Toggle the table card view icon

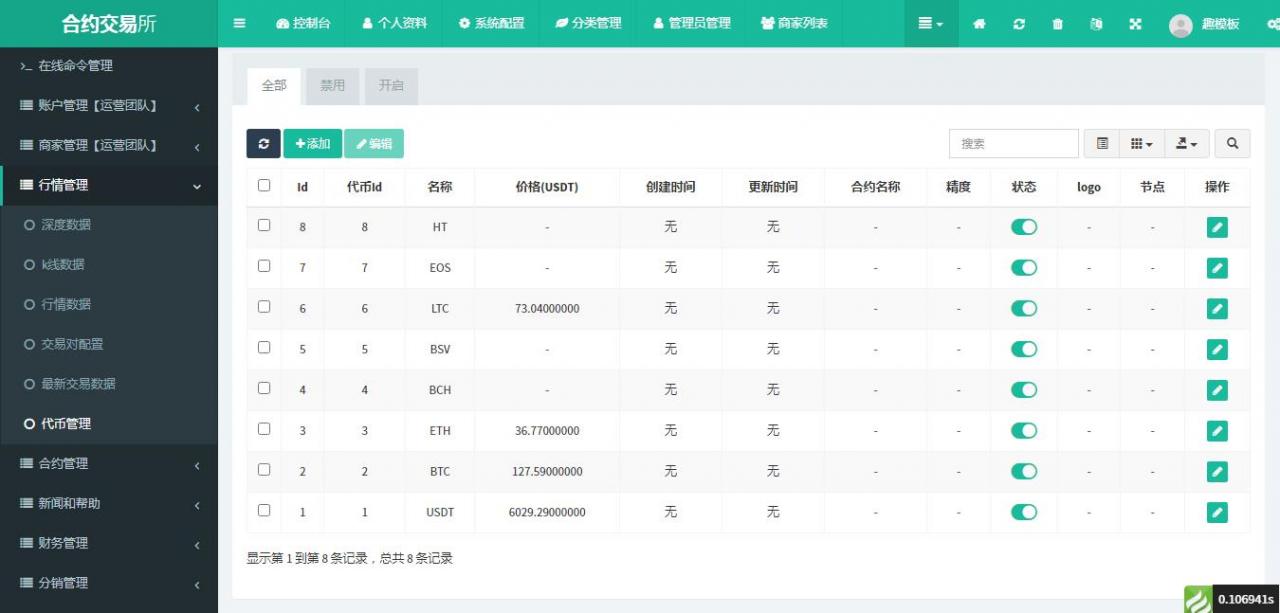(1102, 144)
